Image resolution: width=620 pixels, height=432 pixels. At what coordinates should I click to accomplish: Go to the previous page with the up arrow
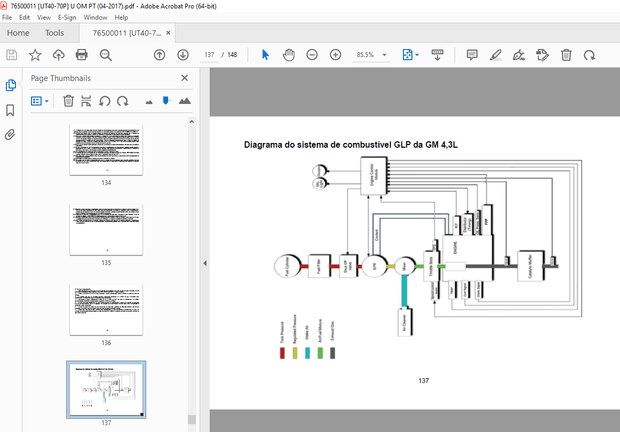[x=159, y=55]
